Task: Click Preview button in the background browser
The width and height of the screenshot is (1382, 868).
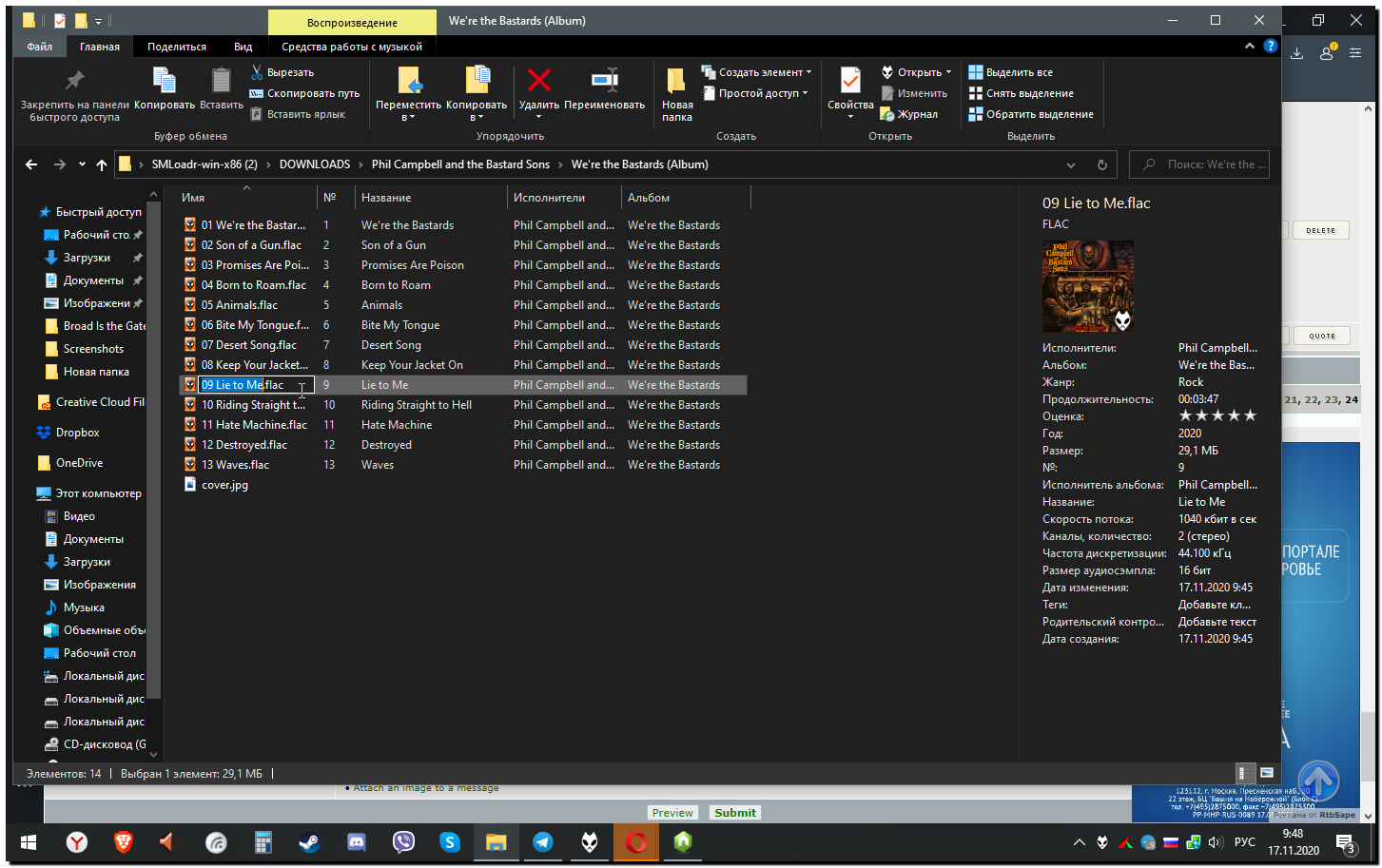Action: tap(672, 813)
